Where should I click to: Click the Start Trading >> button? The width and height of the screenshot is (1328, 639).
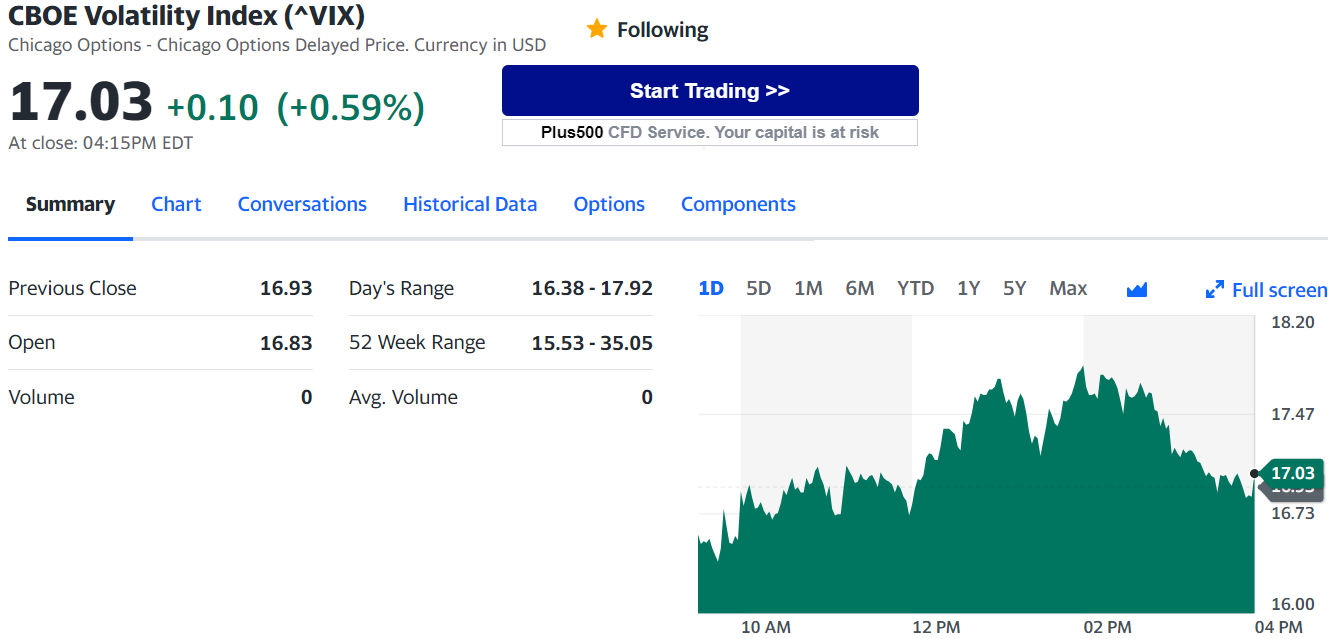tap(710, 91)
